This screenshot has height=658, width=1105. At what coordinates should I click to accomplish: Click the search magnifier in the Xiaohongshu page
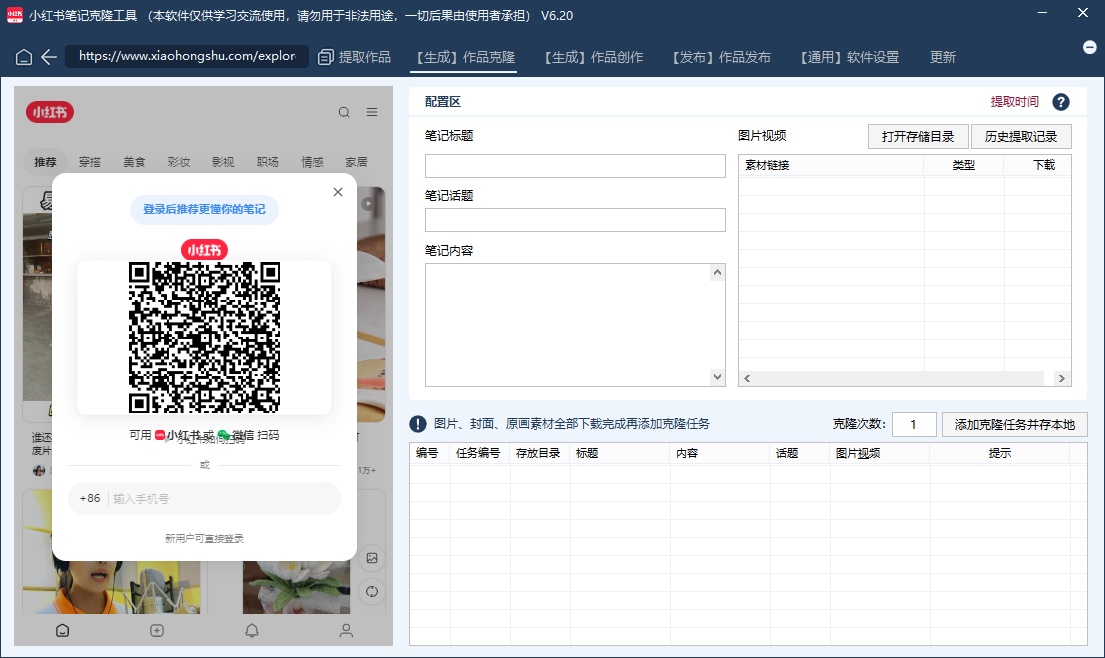click(x=344, y=112)
